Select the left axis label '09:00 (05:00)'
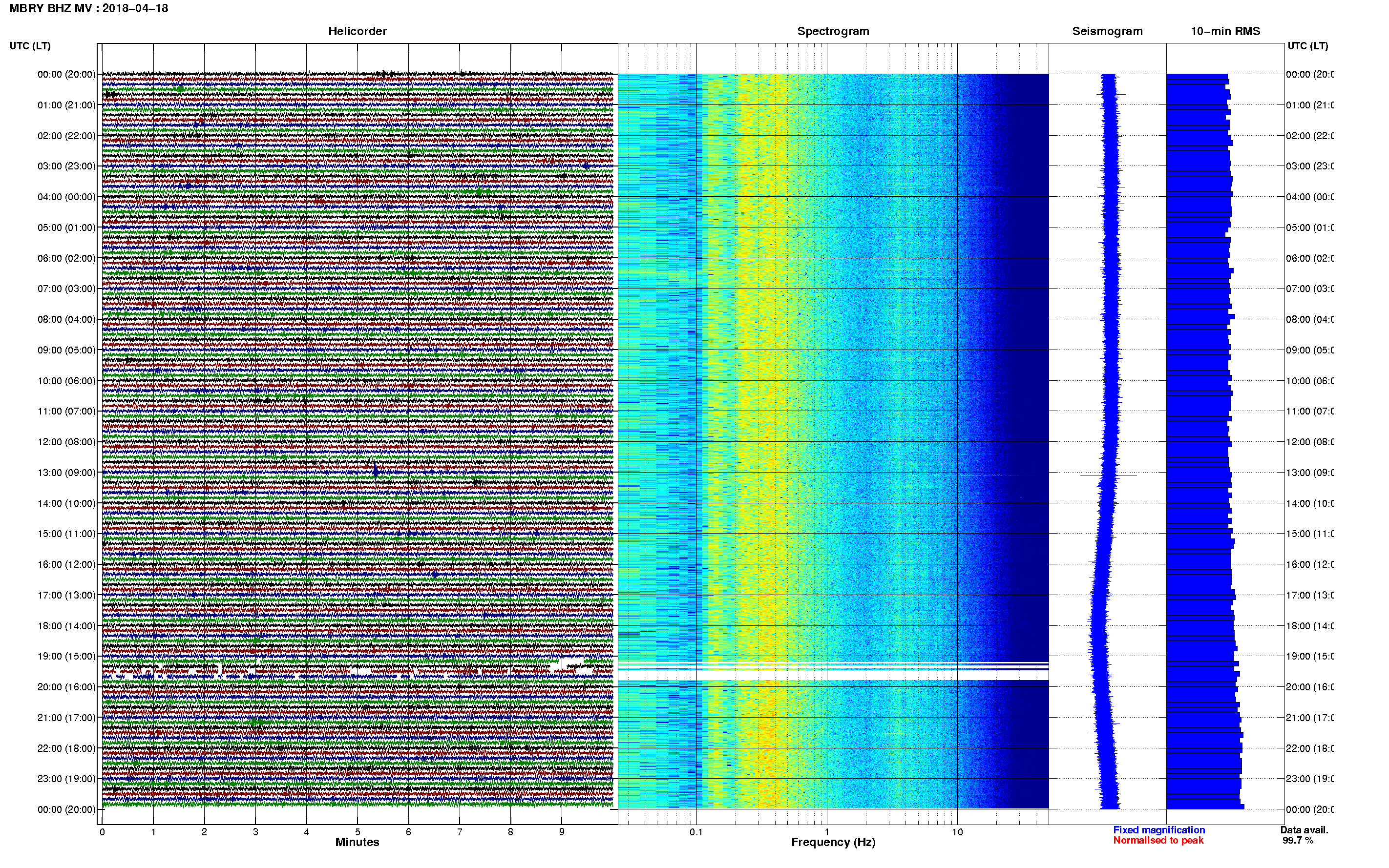 click(x=66, y=350)
